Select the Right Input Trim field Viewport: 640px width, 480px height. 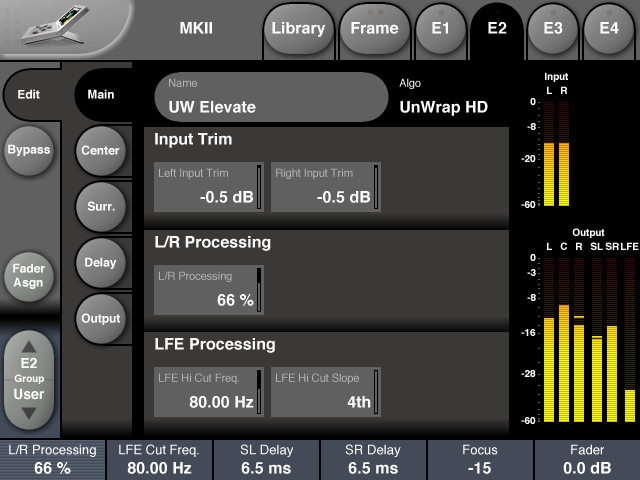325,187
